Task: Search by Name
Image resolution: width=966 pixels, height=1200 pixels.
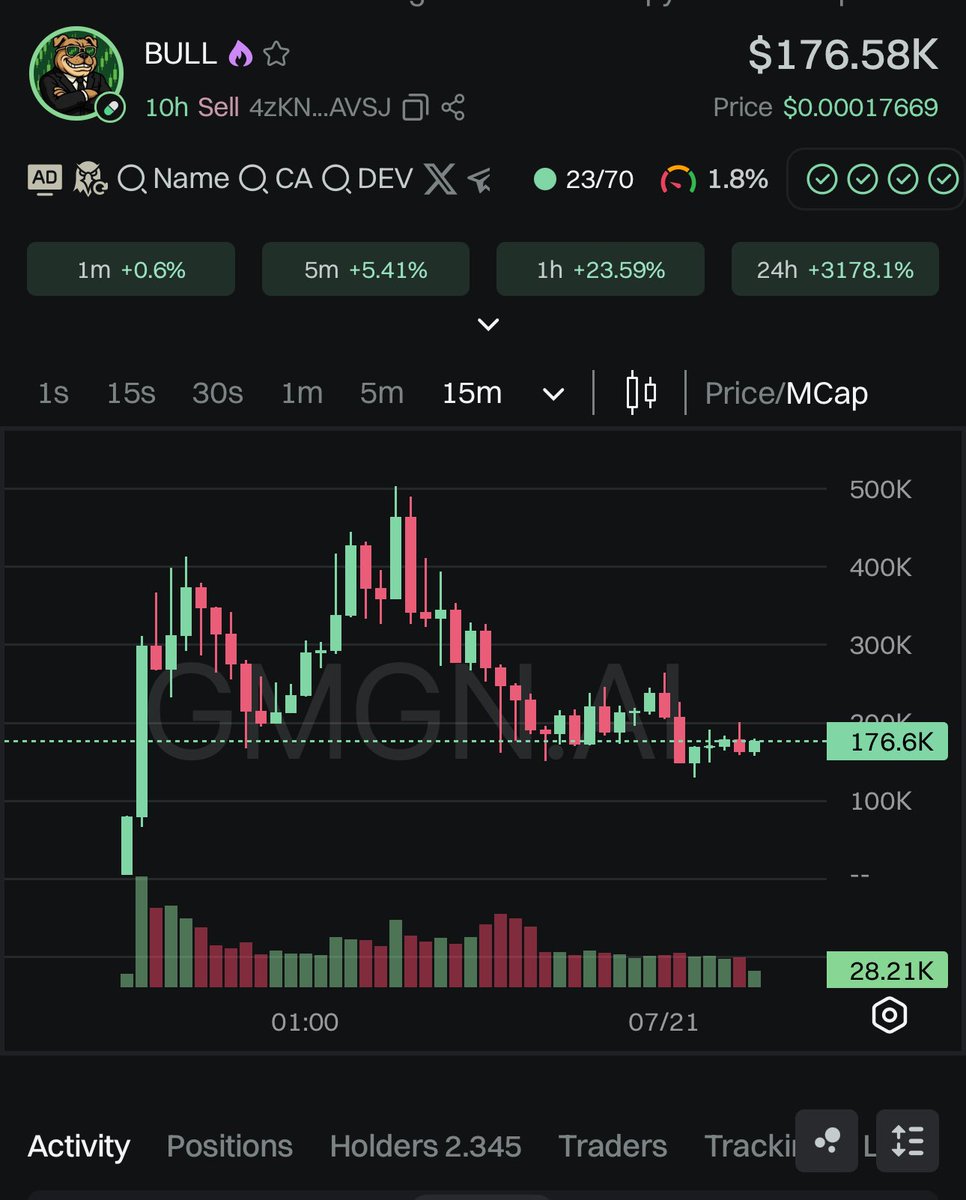Action: pyautogui.click(x=174, y=179)
